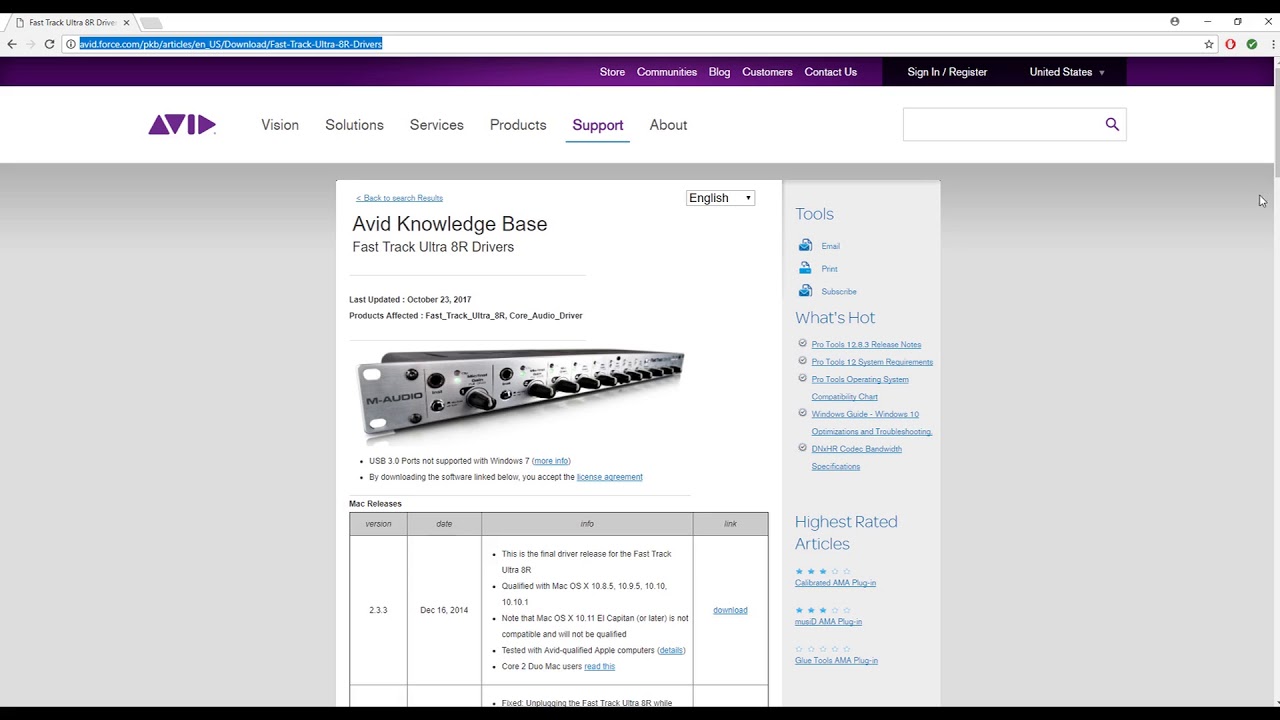Click bullet icon beside Pro Tools 12 System Requirements
This screenshot has height=720, width=1280.
click(x=802, y=360)
